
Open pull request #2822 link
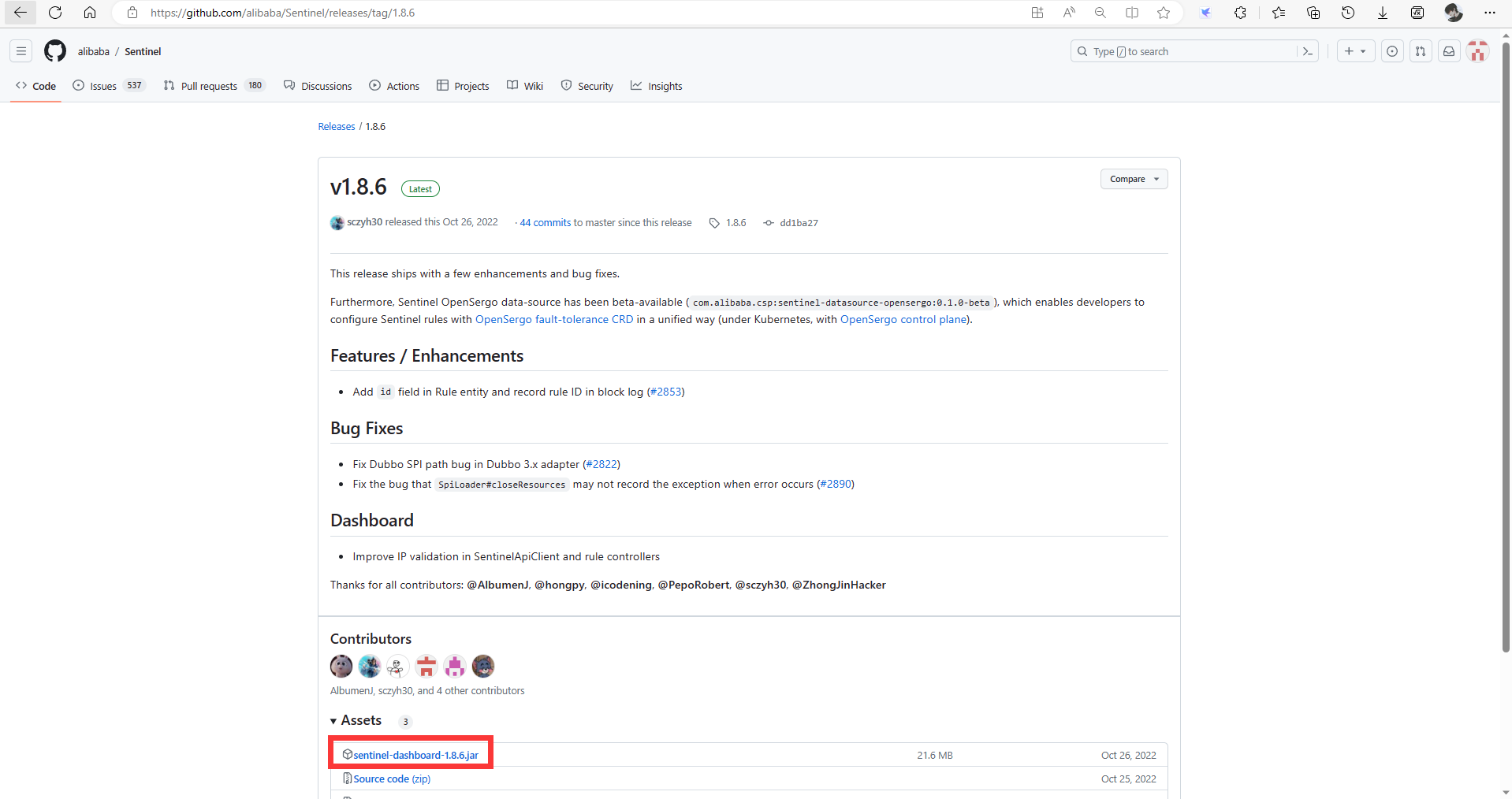601,464
